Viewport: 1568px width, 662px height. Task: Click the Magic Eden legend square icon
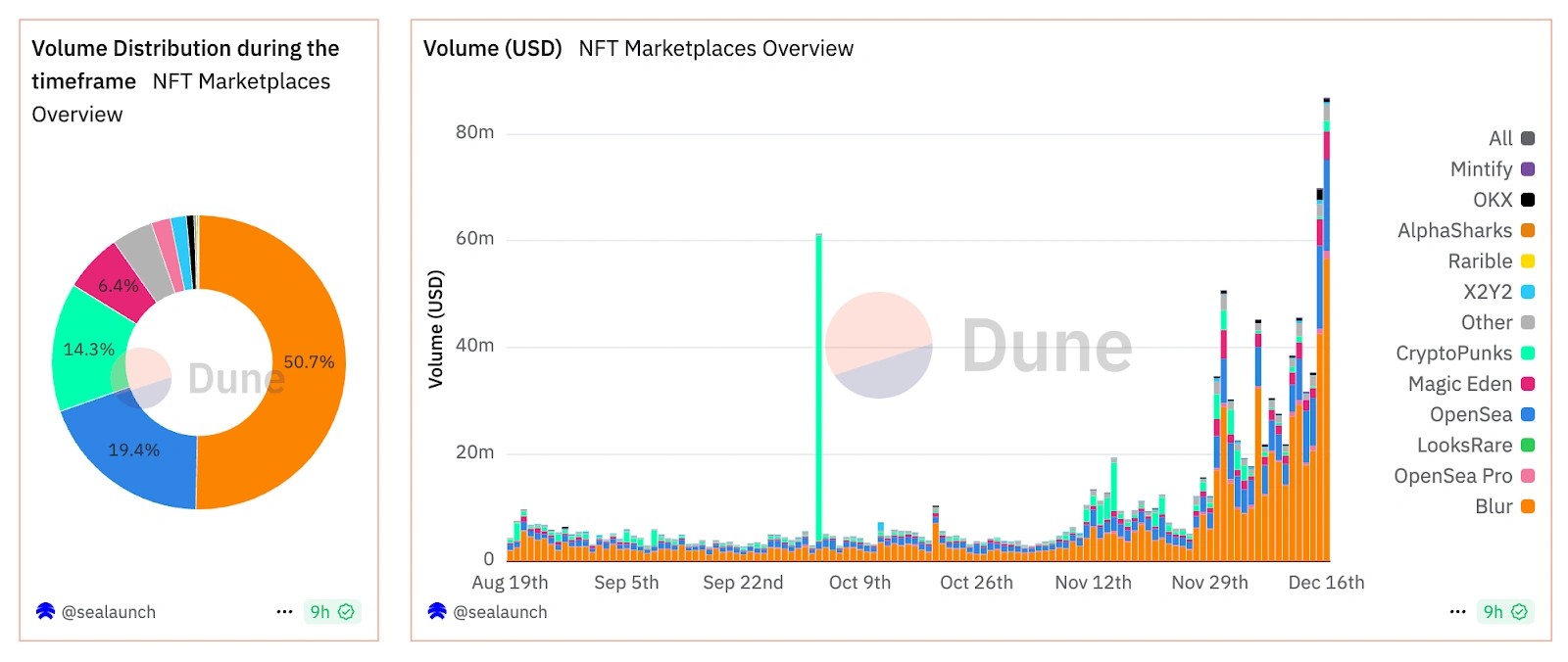1527,384
